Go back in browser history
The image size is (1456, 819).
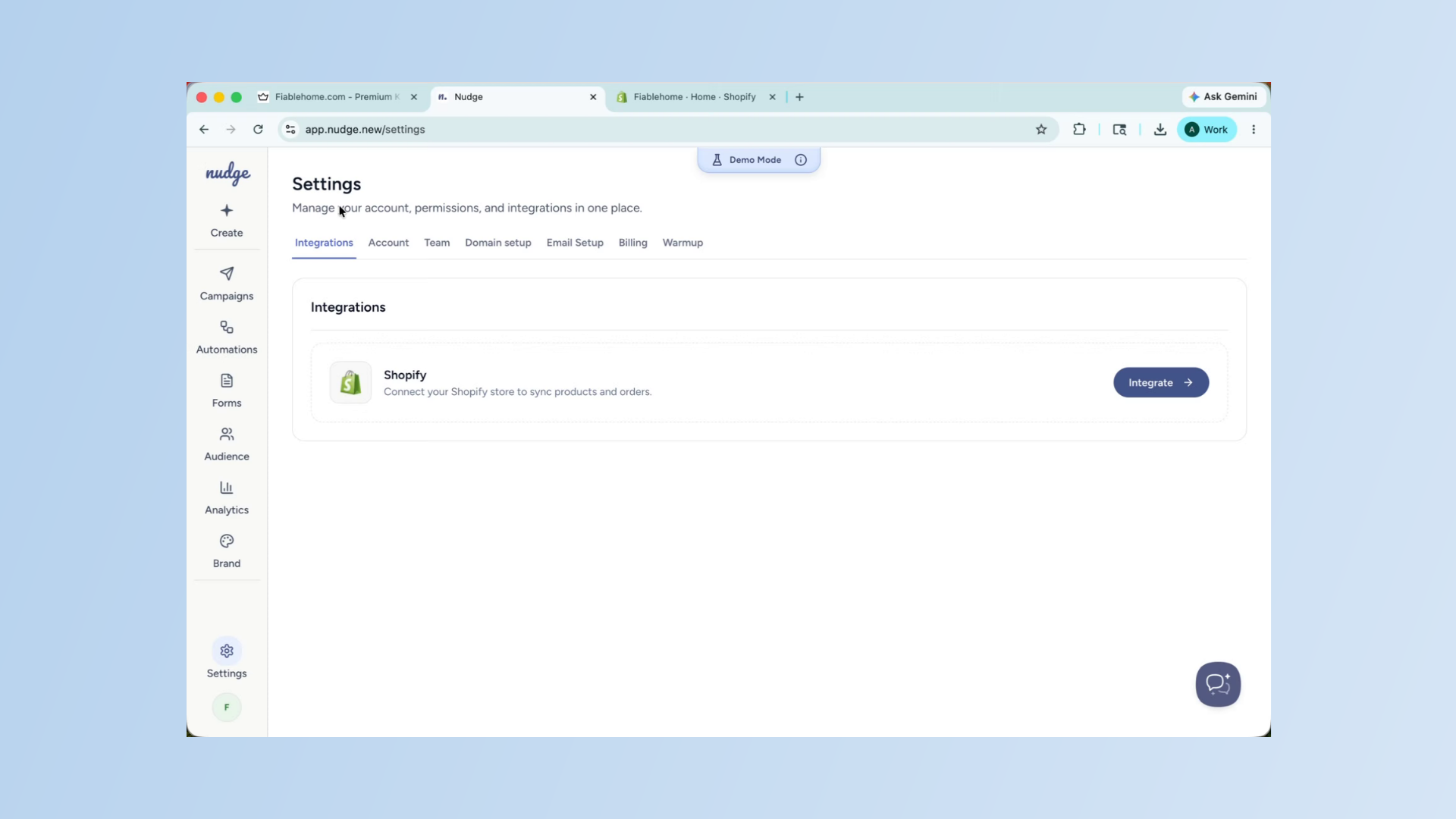(x=204, y=130)
